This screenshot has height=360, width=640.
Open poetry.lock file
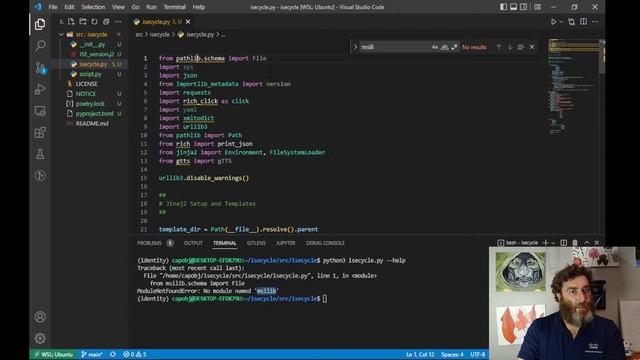pyautogui.click(x=90, y=104)
